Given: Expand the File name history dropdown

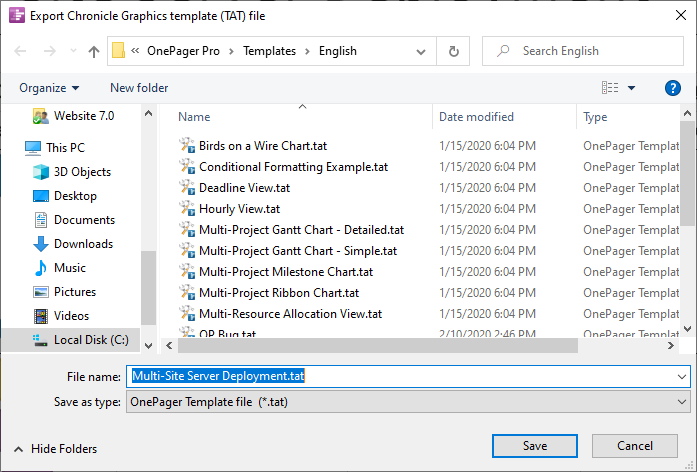Looking at the screenshot, I should tap(681, 376).
